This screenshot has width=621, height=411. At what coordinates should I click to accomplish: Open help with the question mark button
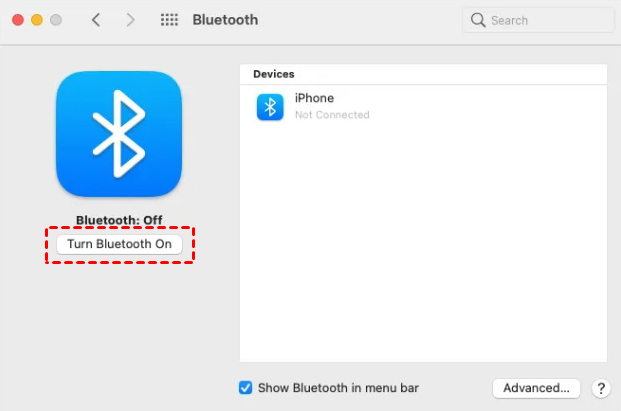(601, 388)
